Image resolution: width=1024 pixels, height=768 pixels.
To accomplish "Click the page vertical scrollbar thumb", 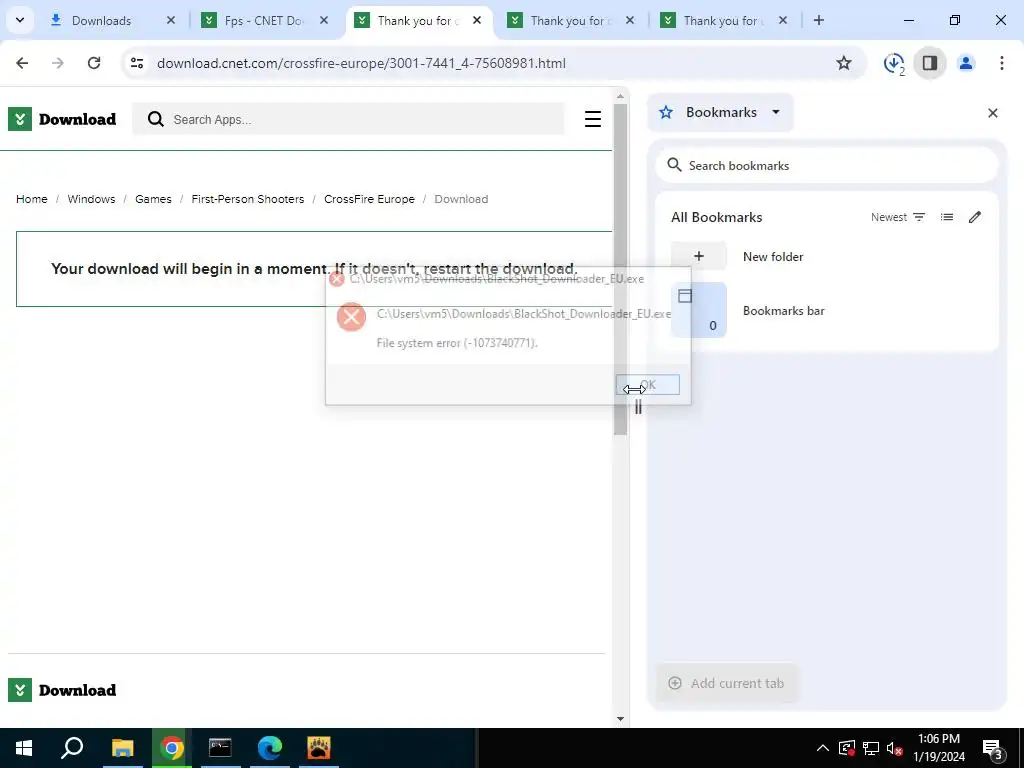I will pyautogui.click(x=620, y=269).
